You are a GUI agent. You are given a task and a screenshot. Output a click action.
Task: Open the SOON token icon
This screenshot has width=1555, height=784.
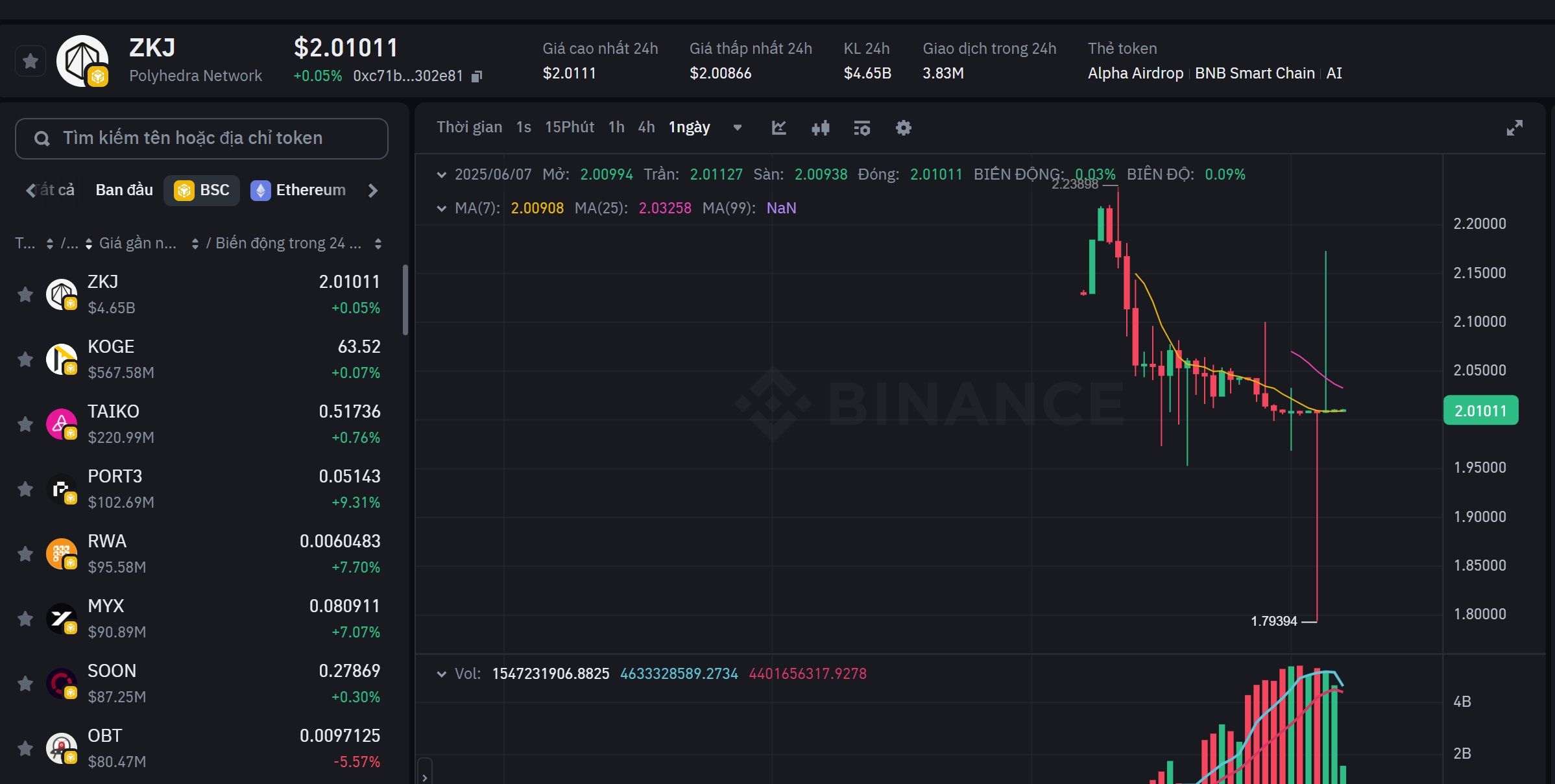(62, 683)
